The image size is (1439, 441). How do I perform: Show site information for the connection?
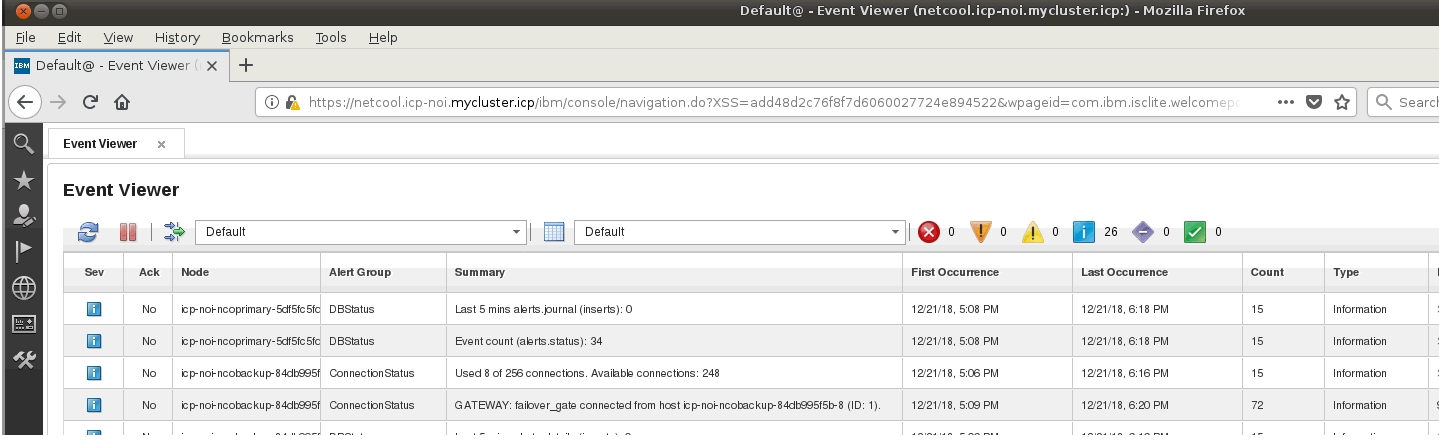coord(272,102)
